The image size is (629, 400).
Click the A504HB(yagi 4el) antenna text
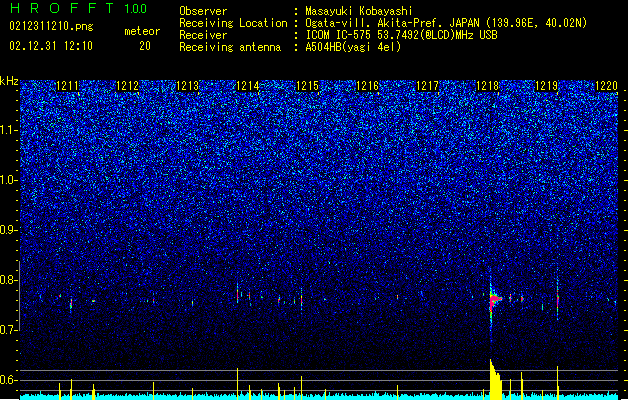pyautogui.click(x=353, y=47)
